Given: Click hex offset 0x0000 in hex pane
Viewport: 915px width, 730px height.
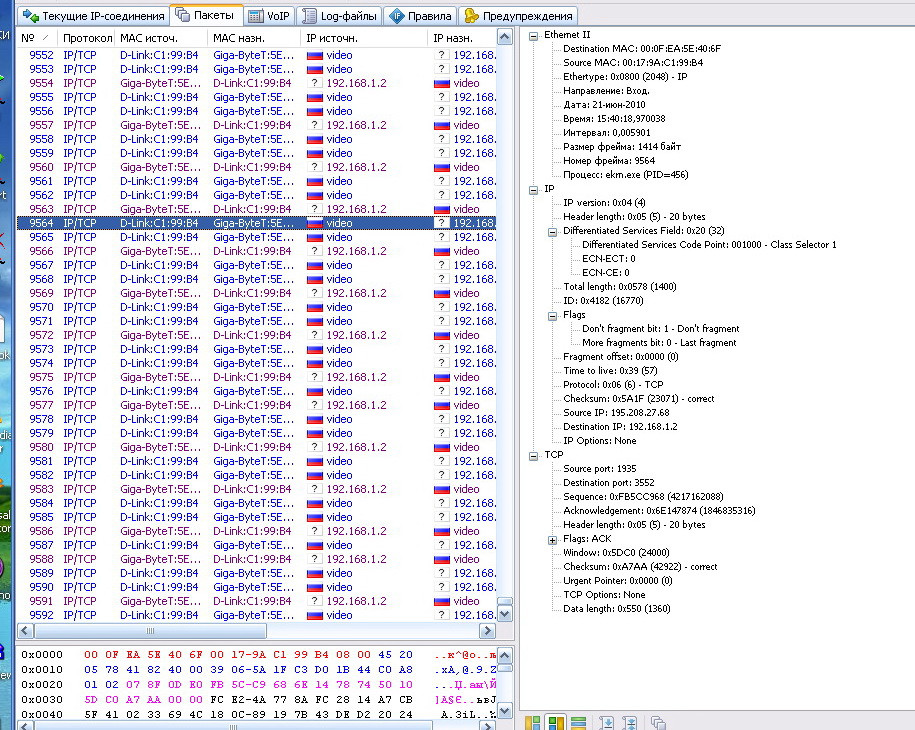Looking at the screenshot, I should [x=42, y=655].
